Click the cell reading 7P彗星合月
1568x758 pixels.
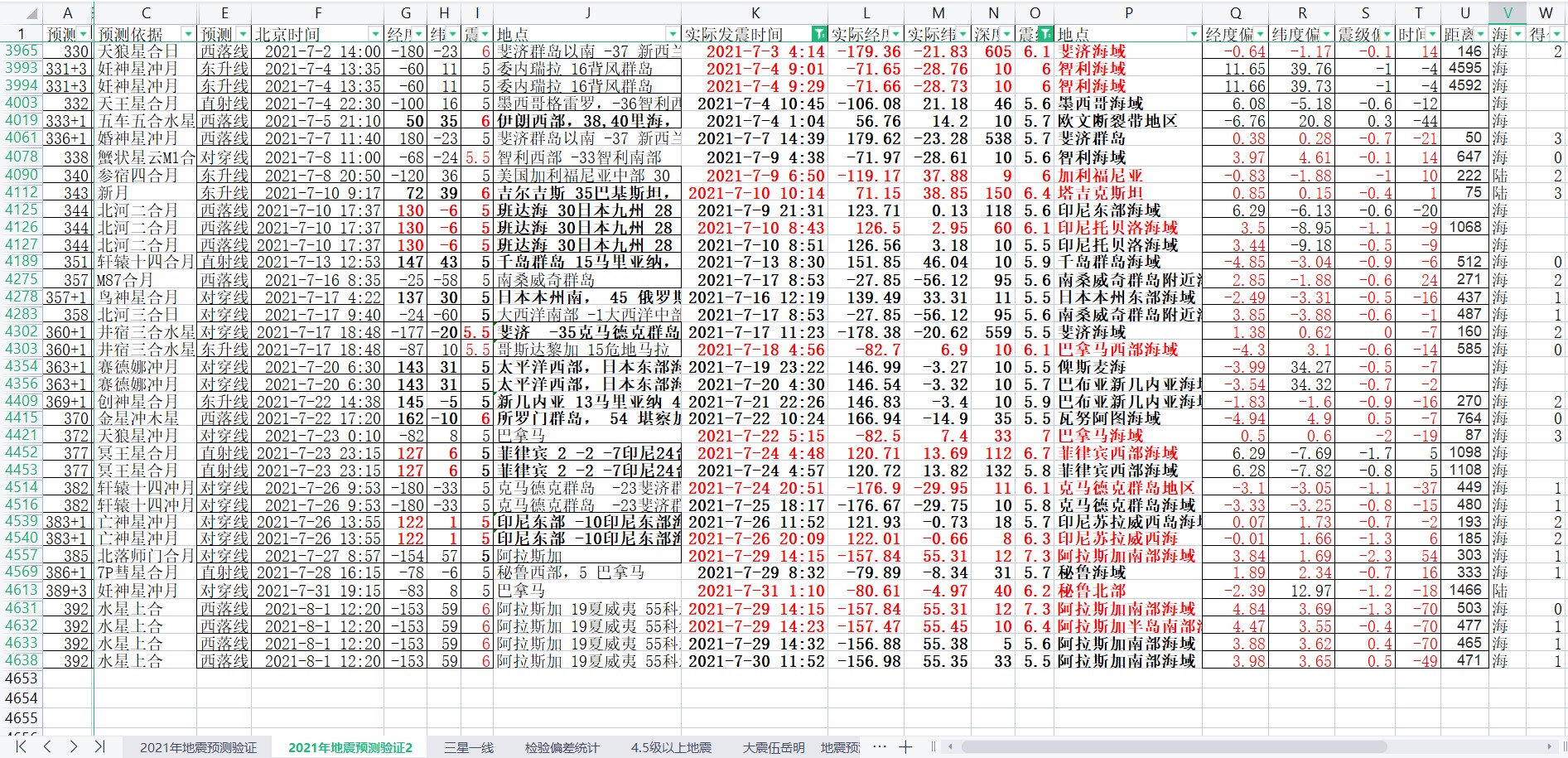[x=146, y=572]
